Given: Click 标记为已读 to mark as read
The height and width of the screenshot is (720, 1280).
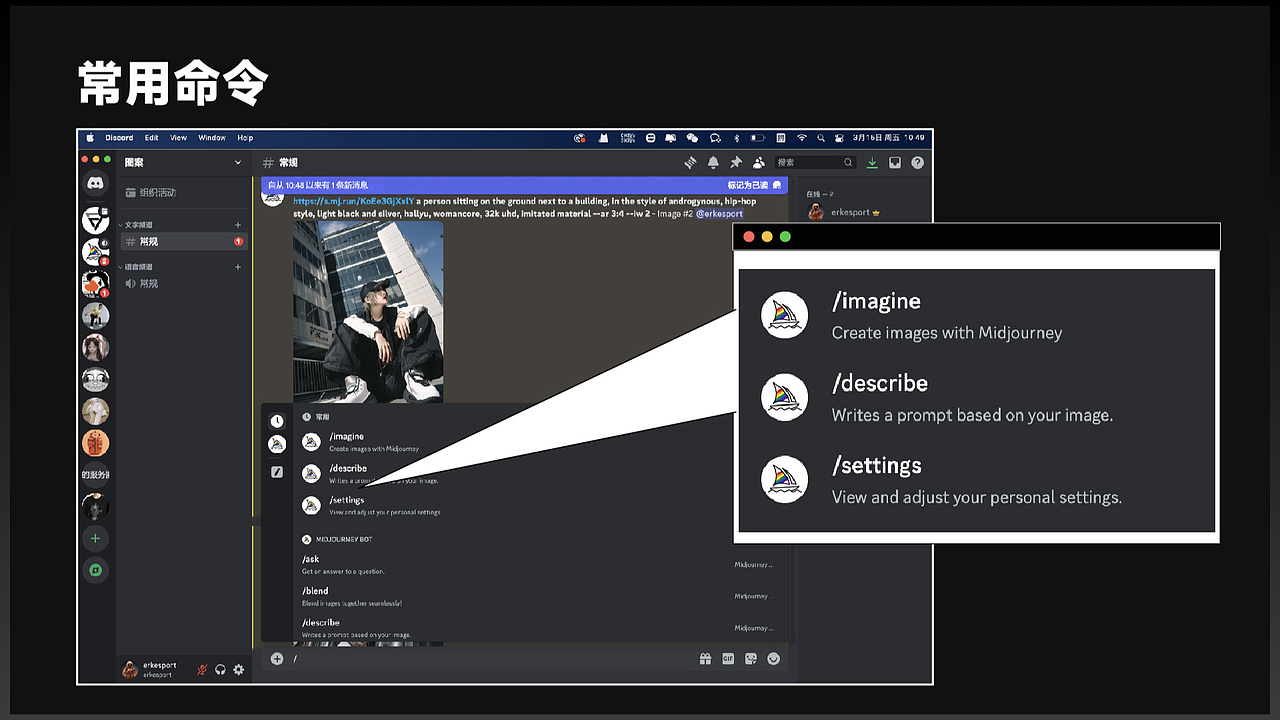Looking at the screenshot, I should tap(754, 185).
